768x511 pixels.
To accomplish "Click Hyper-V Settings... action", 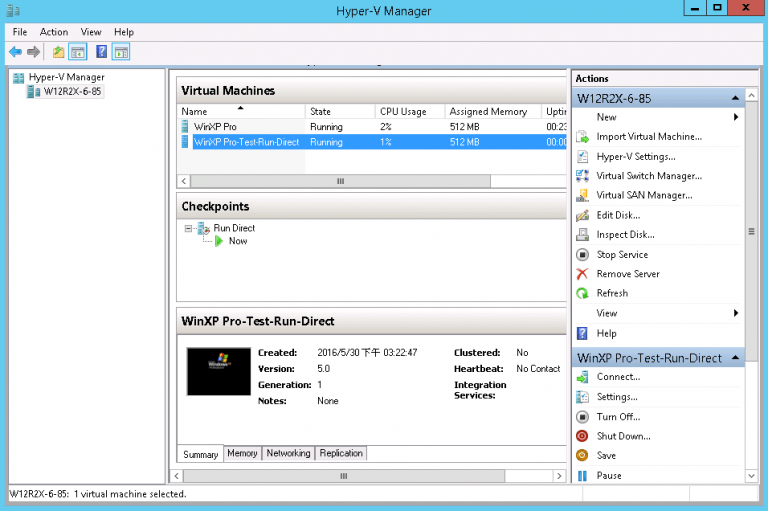I will (636, 156).
